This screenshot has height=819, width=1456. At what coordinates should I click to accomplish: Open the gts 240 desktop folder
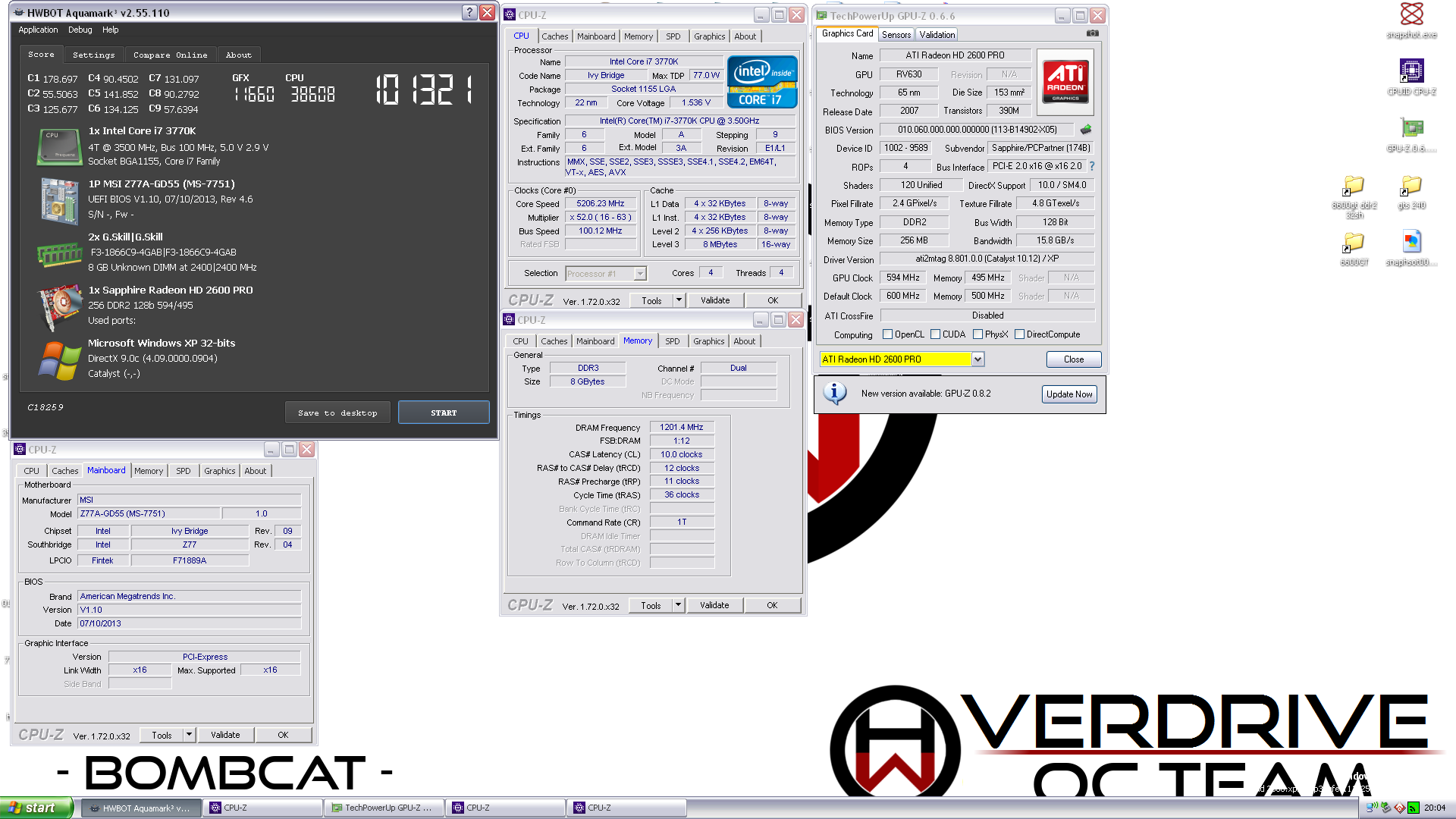point(1411,191)
